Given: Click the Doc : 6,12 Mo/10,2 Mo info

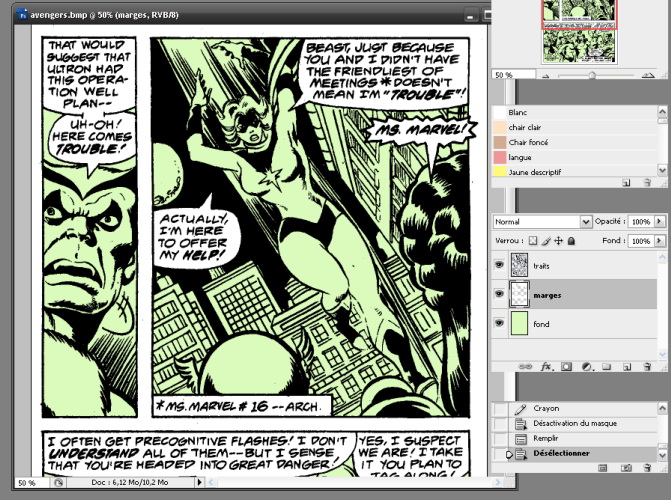Looking at the screenshot, I should click(x=130, y=482).
